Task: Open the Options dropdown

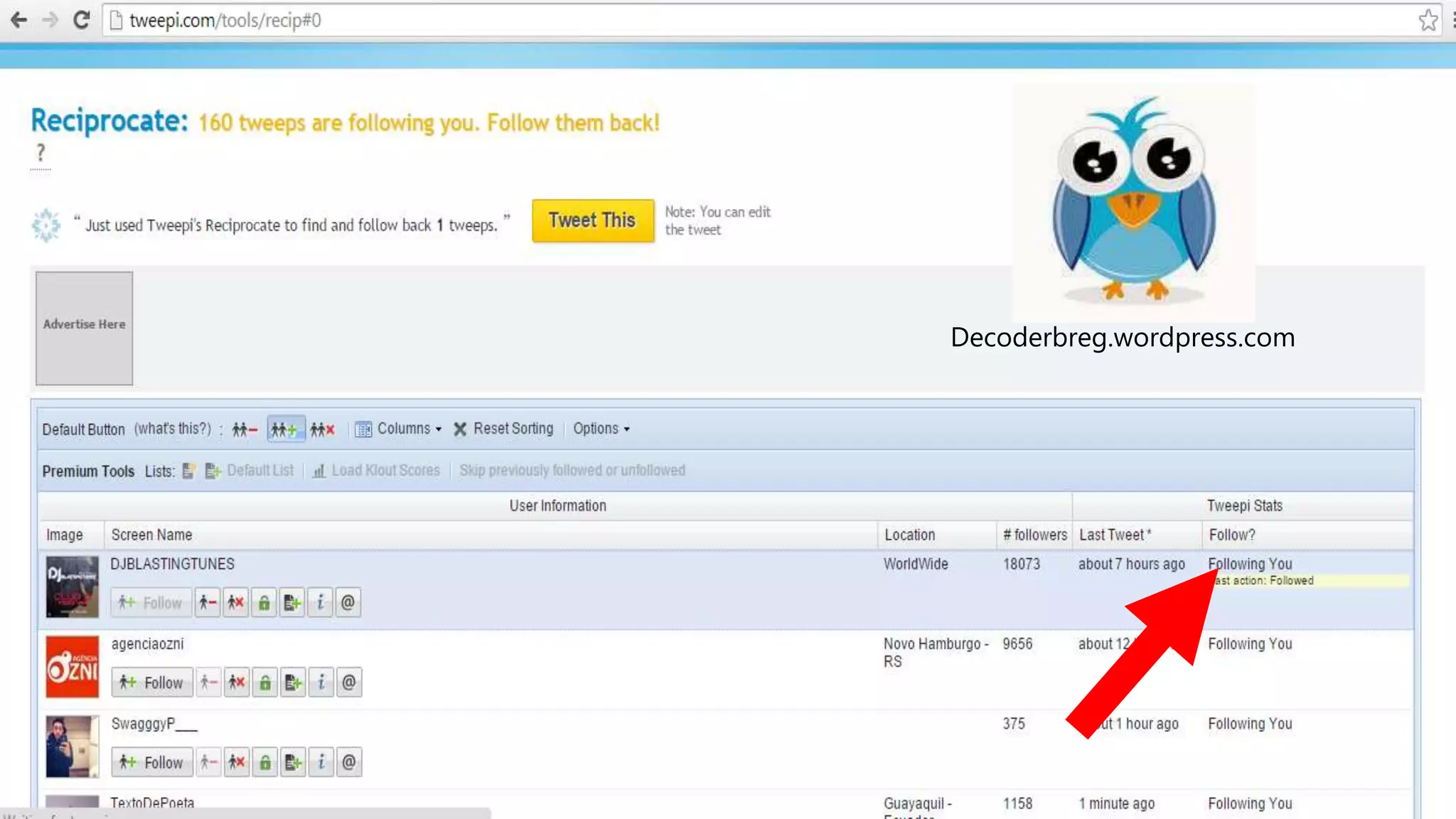Action: [x=601, y=429]
